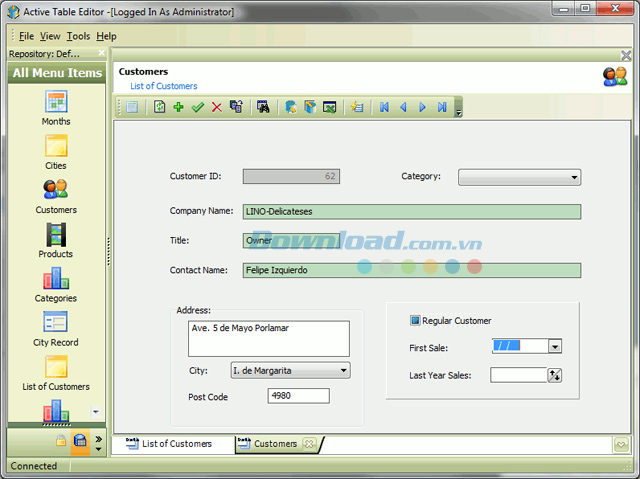Toggle the Regular Customer checkbox
The image size is (640, 479).
(416, 321)
